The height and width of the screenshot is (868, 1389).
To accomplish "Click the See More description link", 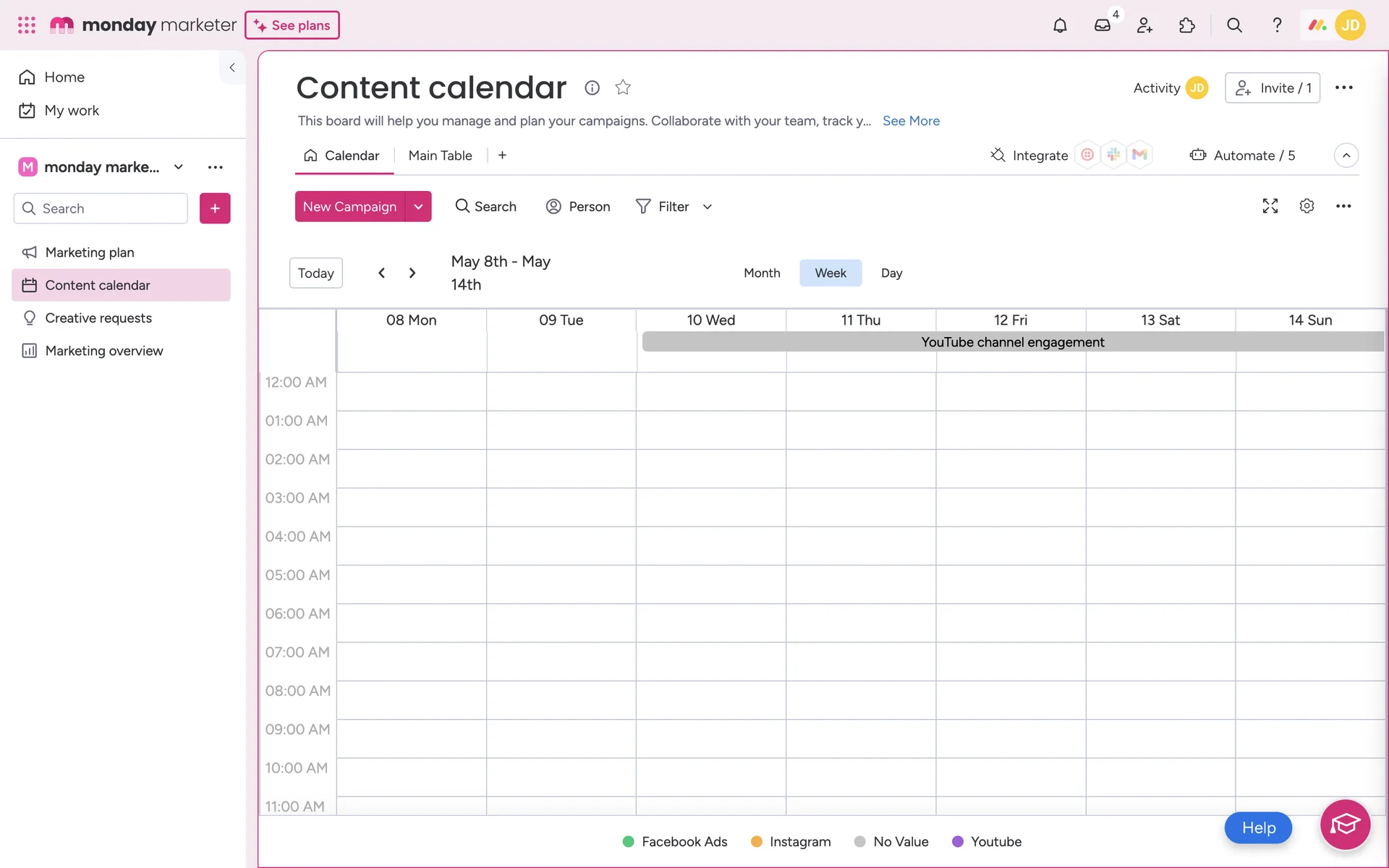I will pos(911,121).
